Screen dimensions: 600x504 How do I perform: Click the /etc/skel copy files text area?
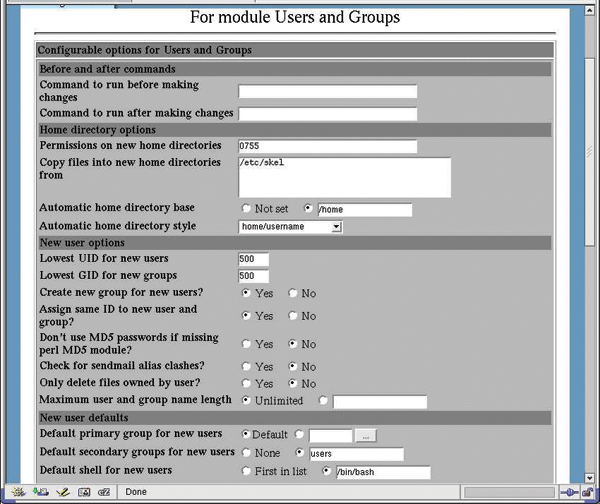(x=344, y=177)
